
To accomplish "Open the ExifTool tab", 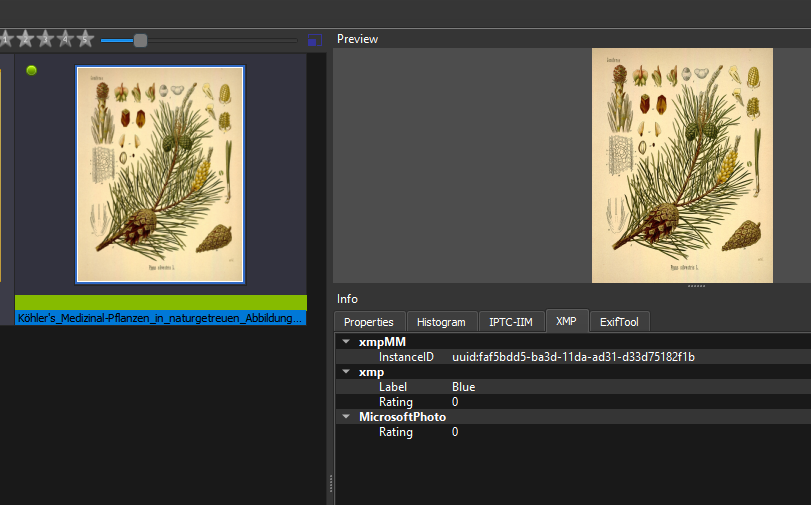I will [x=620, y=322].
